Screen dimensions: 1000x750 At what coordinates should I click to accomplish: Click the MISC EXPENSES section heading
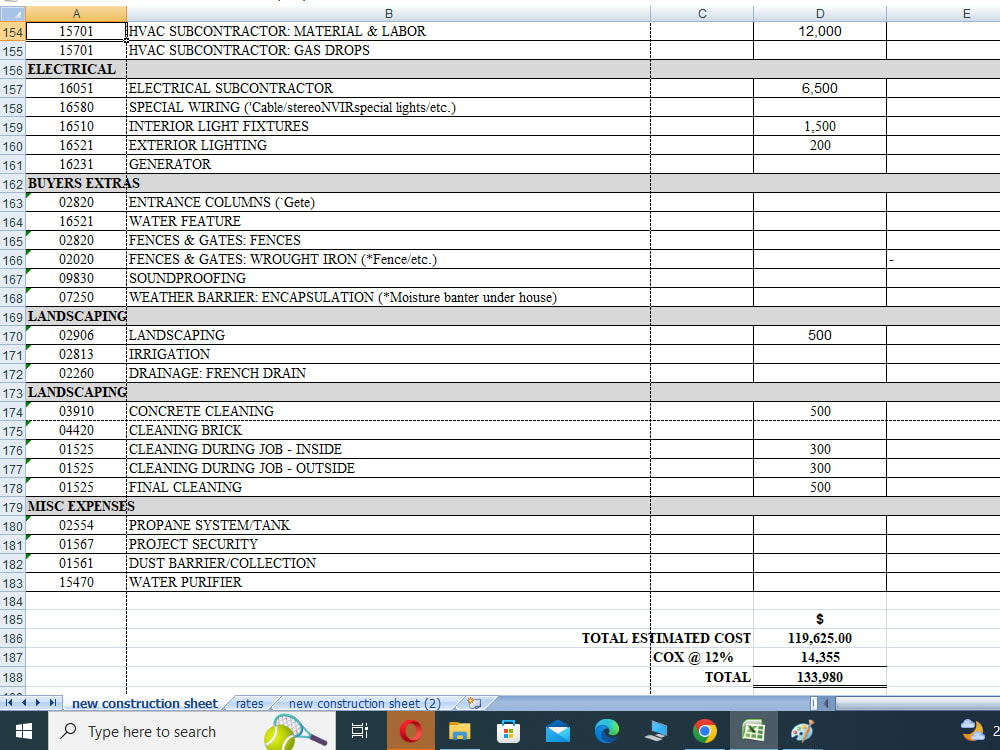pos(76,506)
